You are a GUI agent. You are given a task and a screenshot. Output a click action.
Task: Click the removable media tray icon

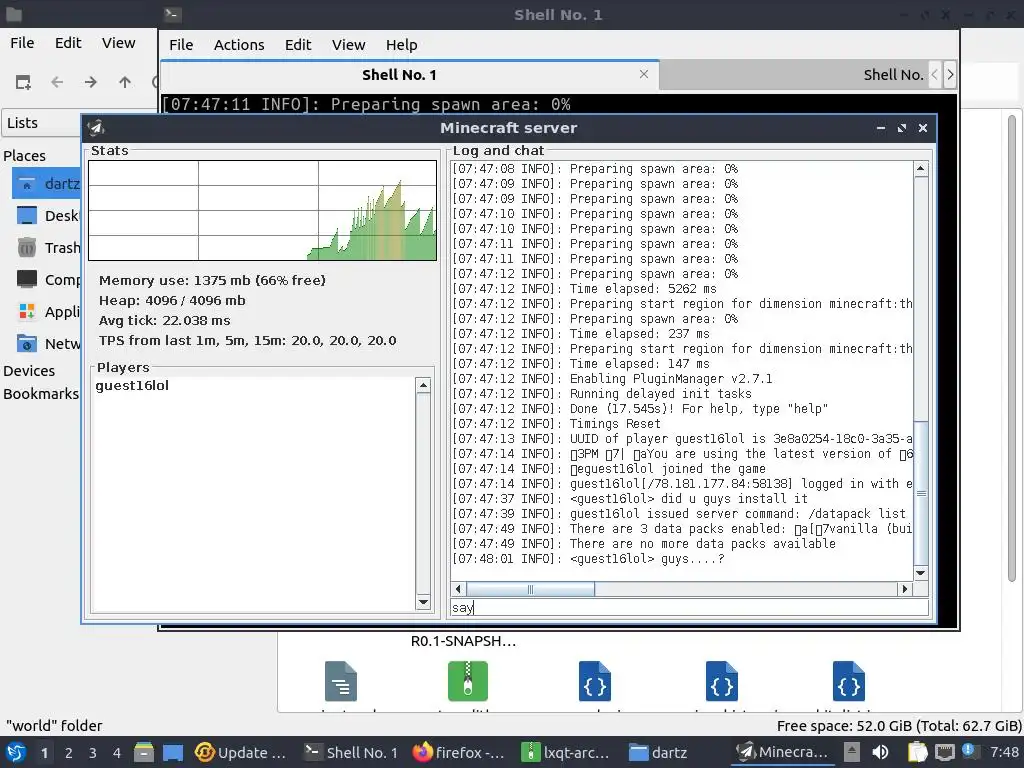pyautogui.click(x=852, y=752)
